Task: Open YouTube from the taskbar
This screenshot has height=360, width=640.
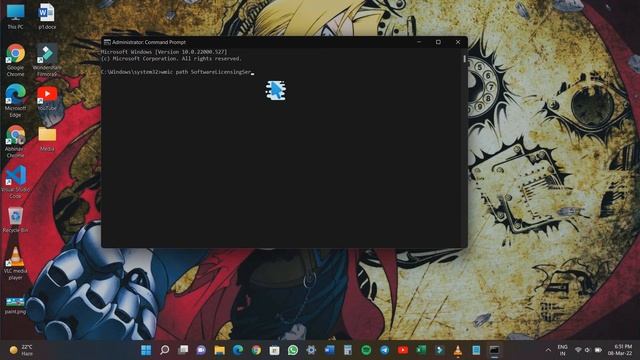Action: click(403, 350)
